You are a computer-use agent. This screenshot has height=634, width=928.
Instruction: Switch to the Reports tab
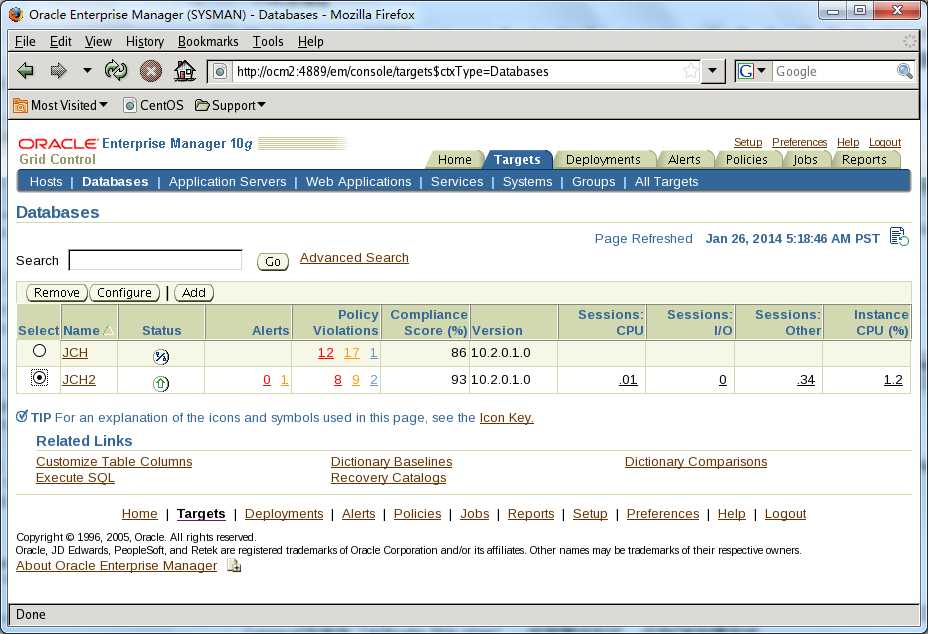(863, 160)
